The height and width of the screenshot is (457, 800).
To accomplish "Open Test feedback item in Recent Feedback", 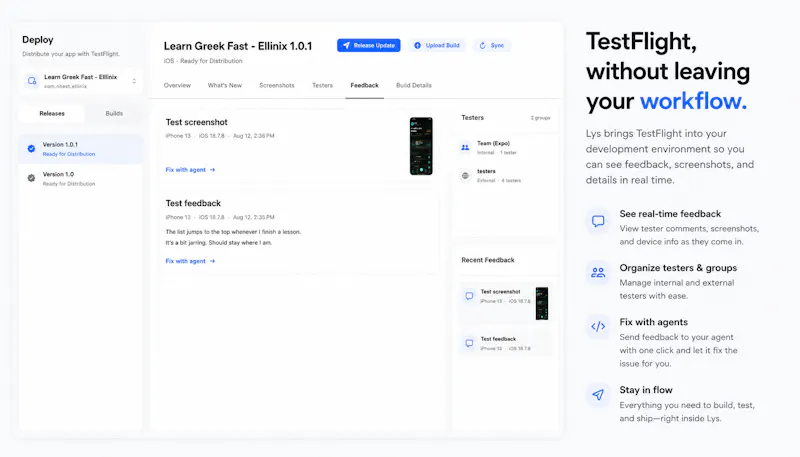I will coord(505,343).
